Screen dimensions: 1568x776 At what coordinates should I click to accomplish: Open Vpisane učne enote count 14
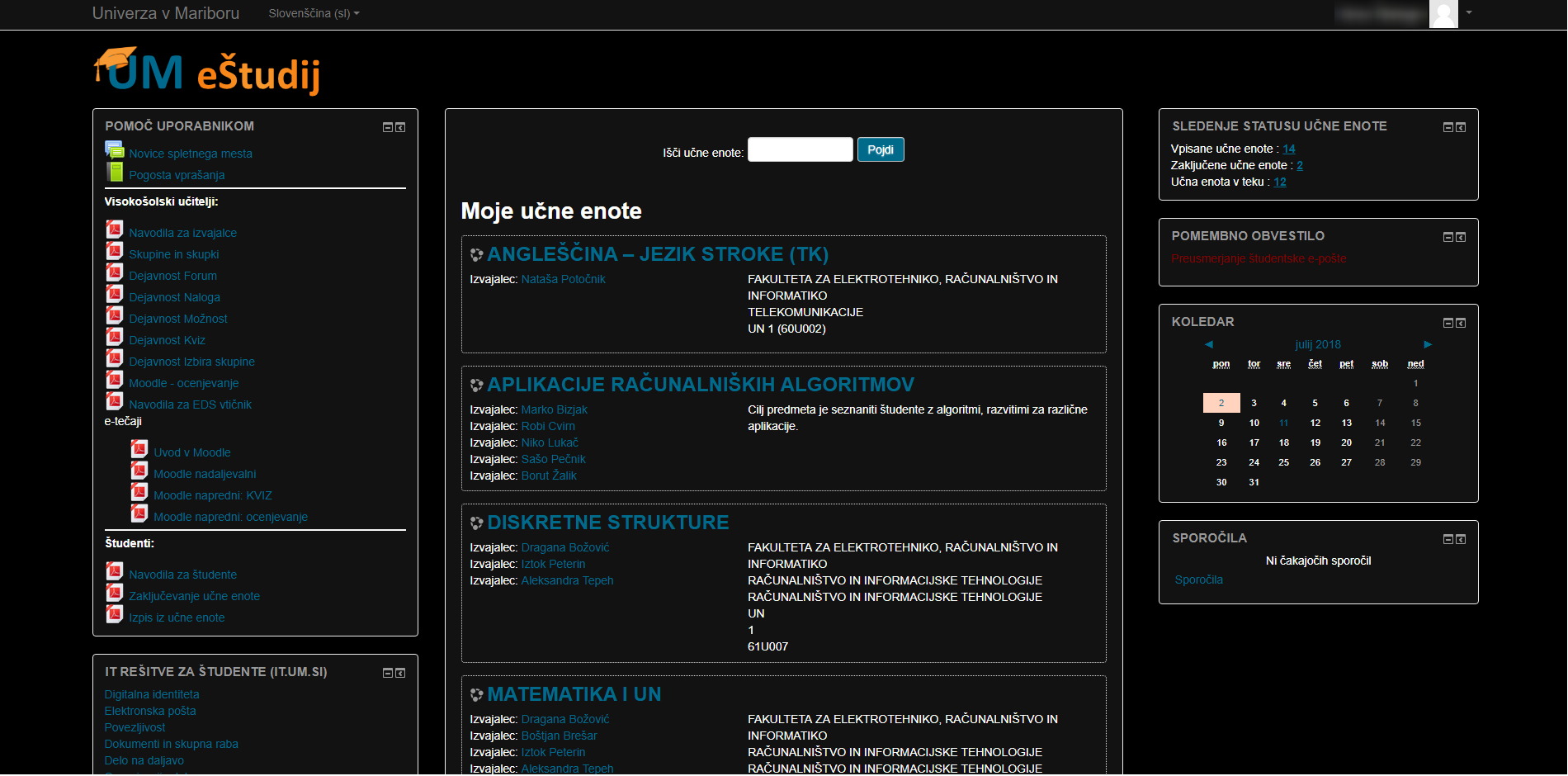(x=1289, y=149)
